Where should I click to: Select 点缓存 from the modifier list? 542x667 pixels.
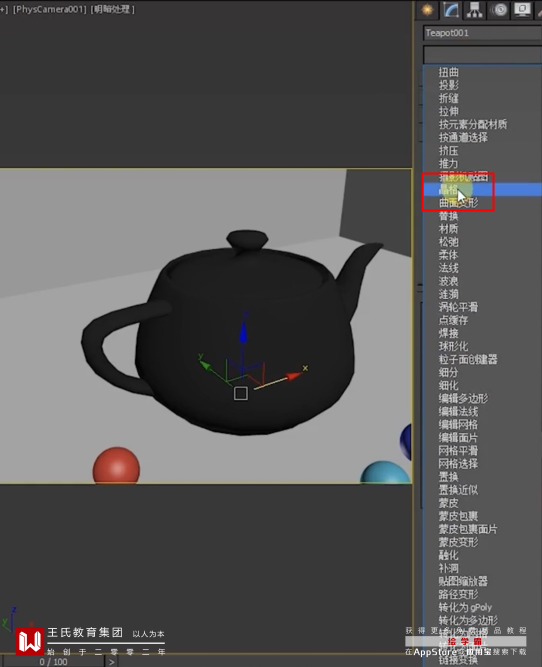pyautogui.click(x=454, y=320)
